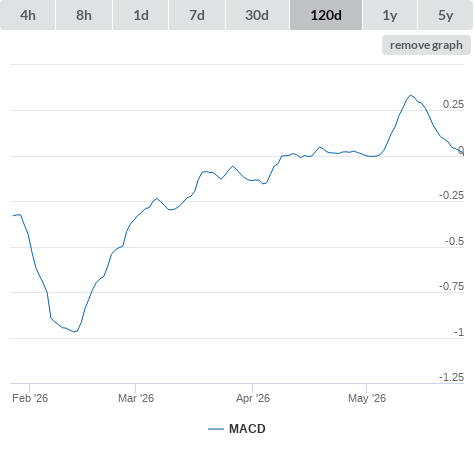This screenshot has height=455, width=474.
Task: Click the Mar '26 axis label
Action: coord(136,398)
